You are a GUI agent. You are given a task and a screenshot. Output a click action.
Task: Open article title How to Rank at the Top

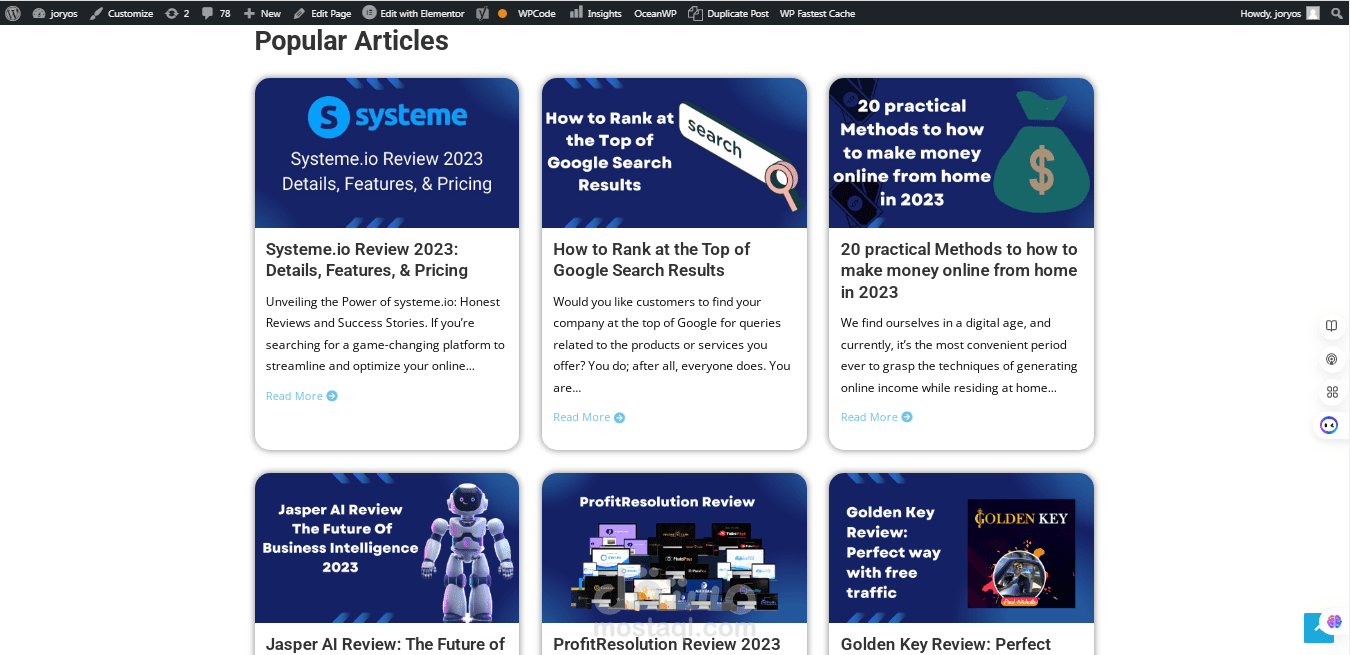pyautogui.click(x=652, y=260)
